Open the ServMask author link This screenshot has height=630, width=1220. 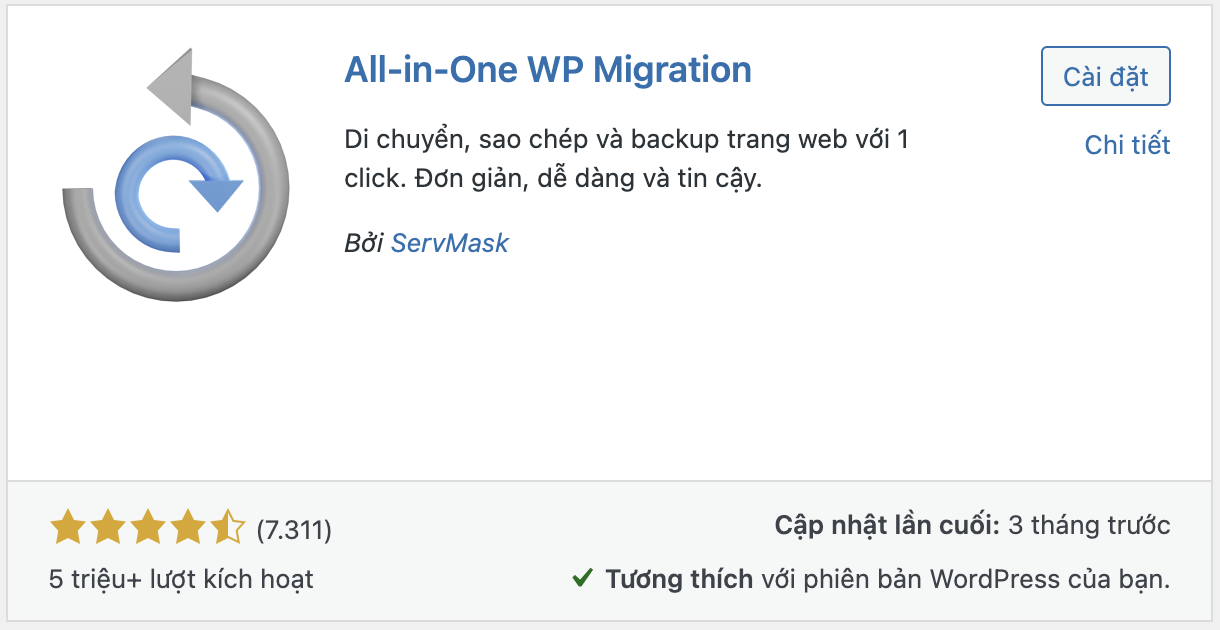[449, 243]
